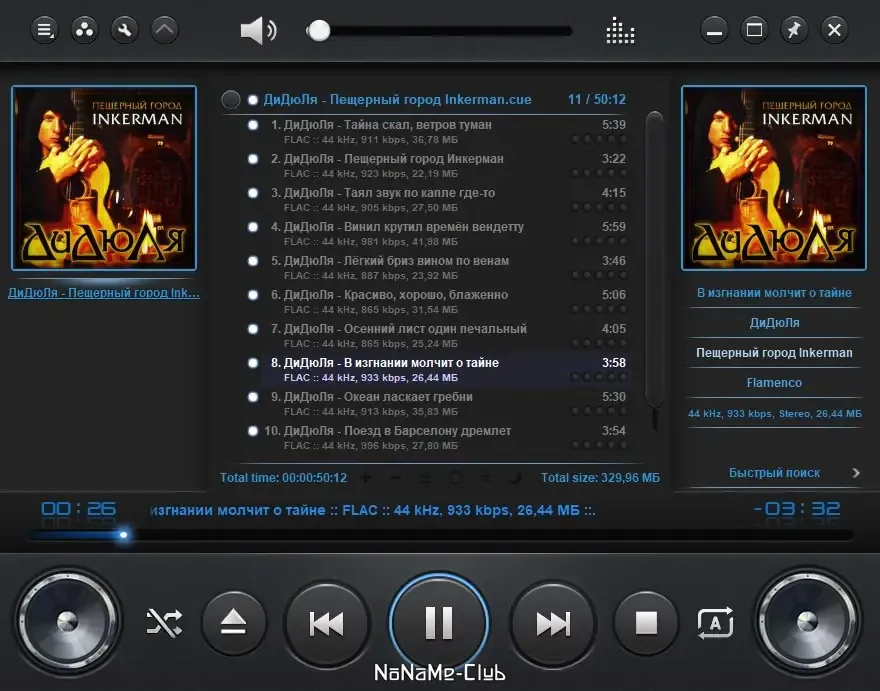The height and width of the screenshot is (691, 880).
Task: Click the progress bar position knob
Action: (x=123, y=535)
